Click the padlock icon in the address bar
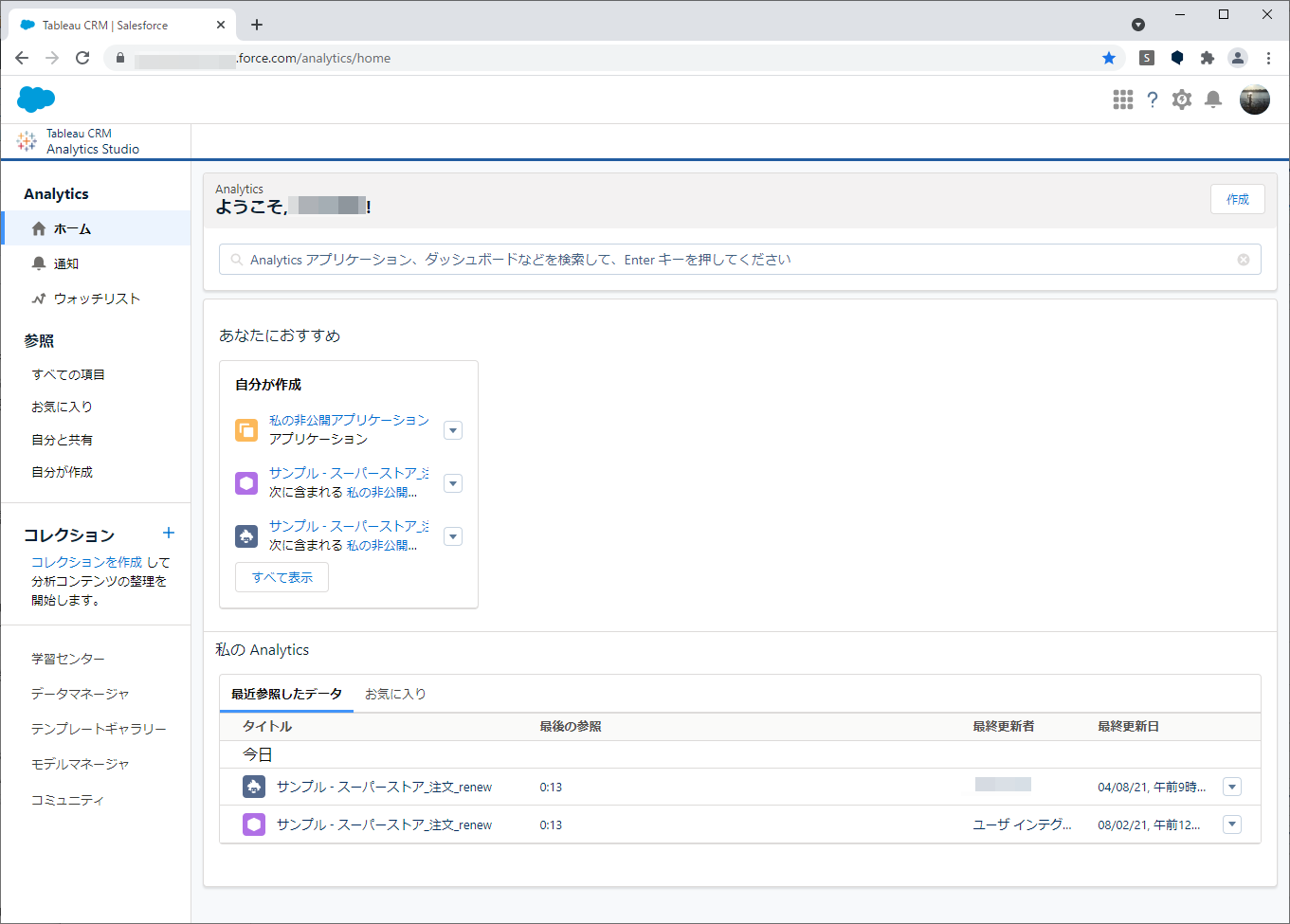Image resolution: width=1290 pixels, height=924 pixels. click(x=119, y=58)
